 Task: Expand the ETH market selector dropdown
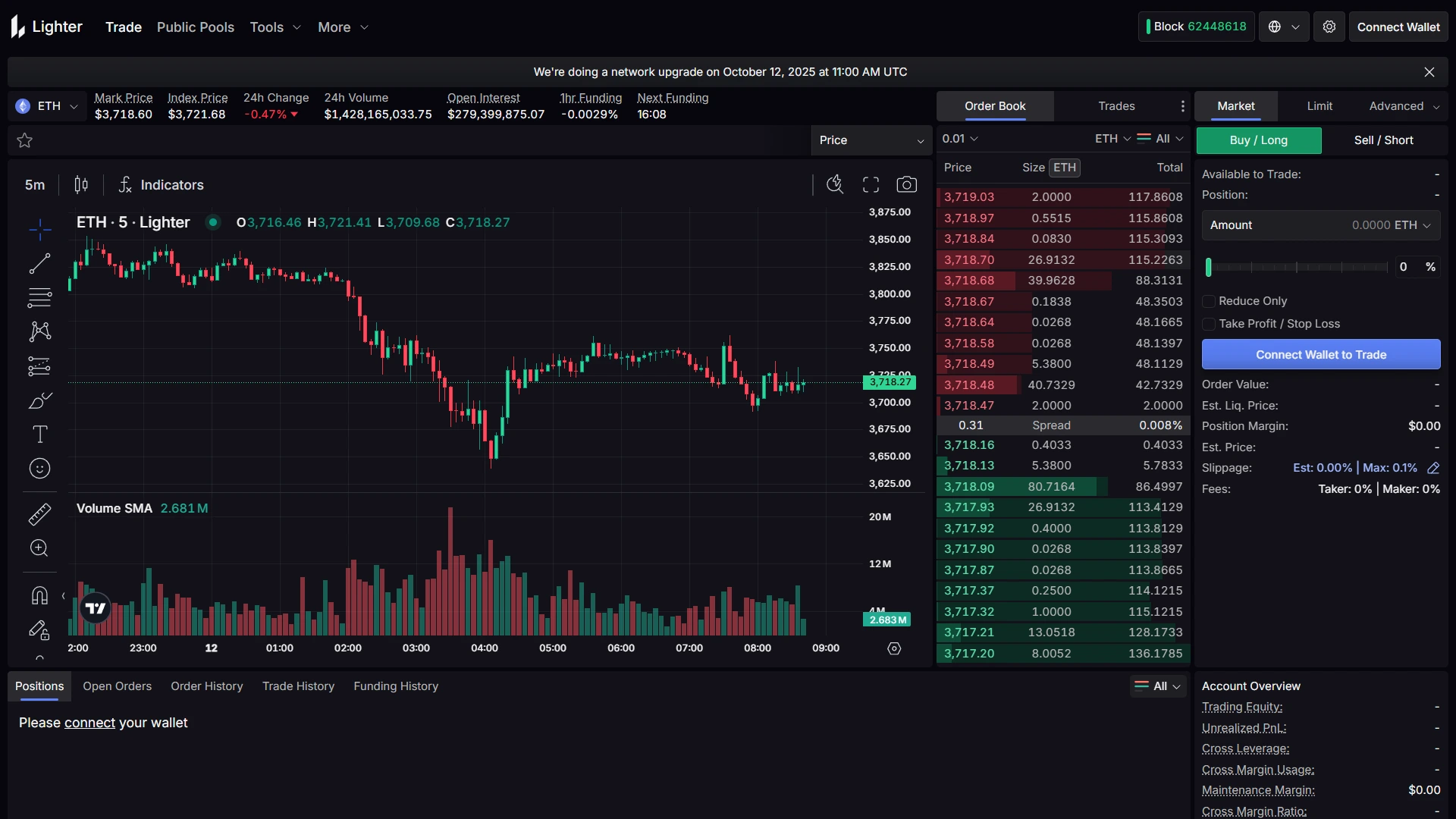[x=48, y=106]
